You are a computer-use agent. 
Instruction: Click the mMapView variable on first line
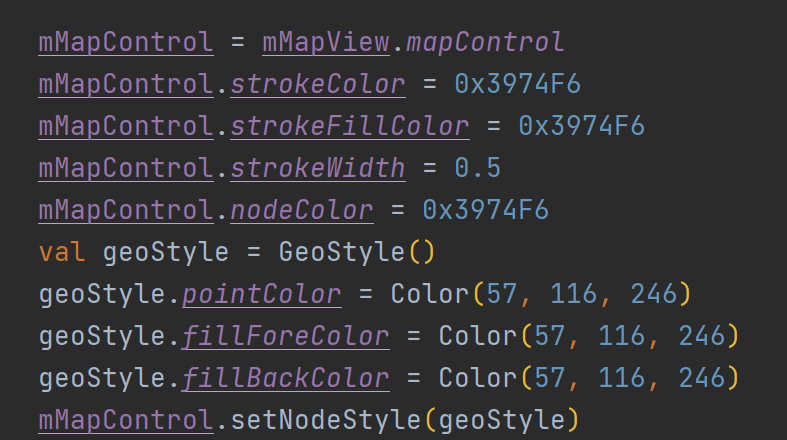click(x=326, y=42)
